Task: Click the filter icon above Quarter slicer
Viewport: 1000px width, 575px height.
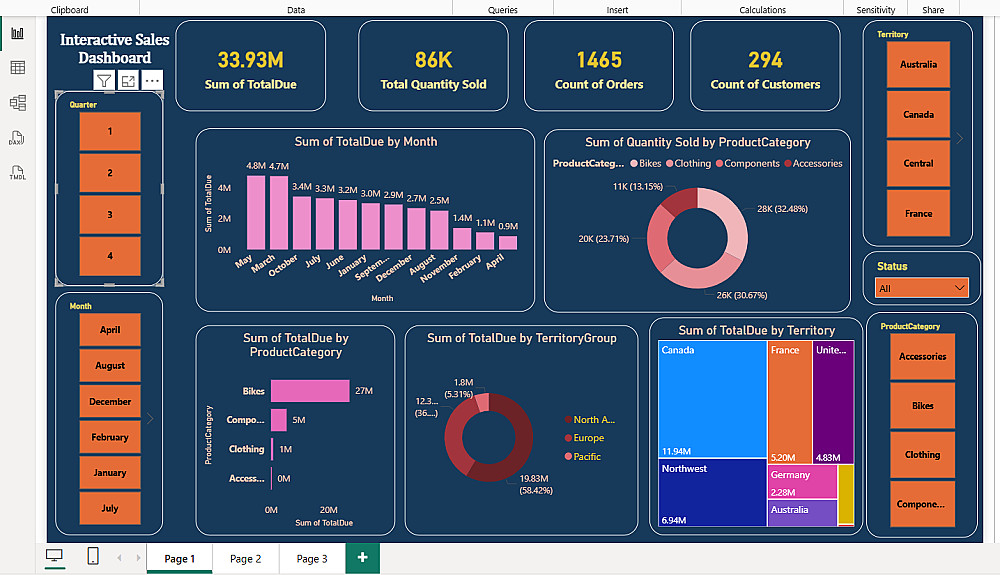Action: (x=104, y=81)
